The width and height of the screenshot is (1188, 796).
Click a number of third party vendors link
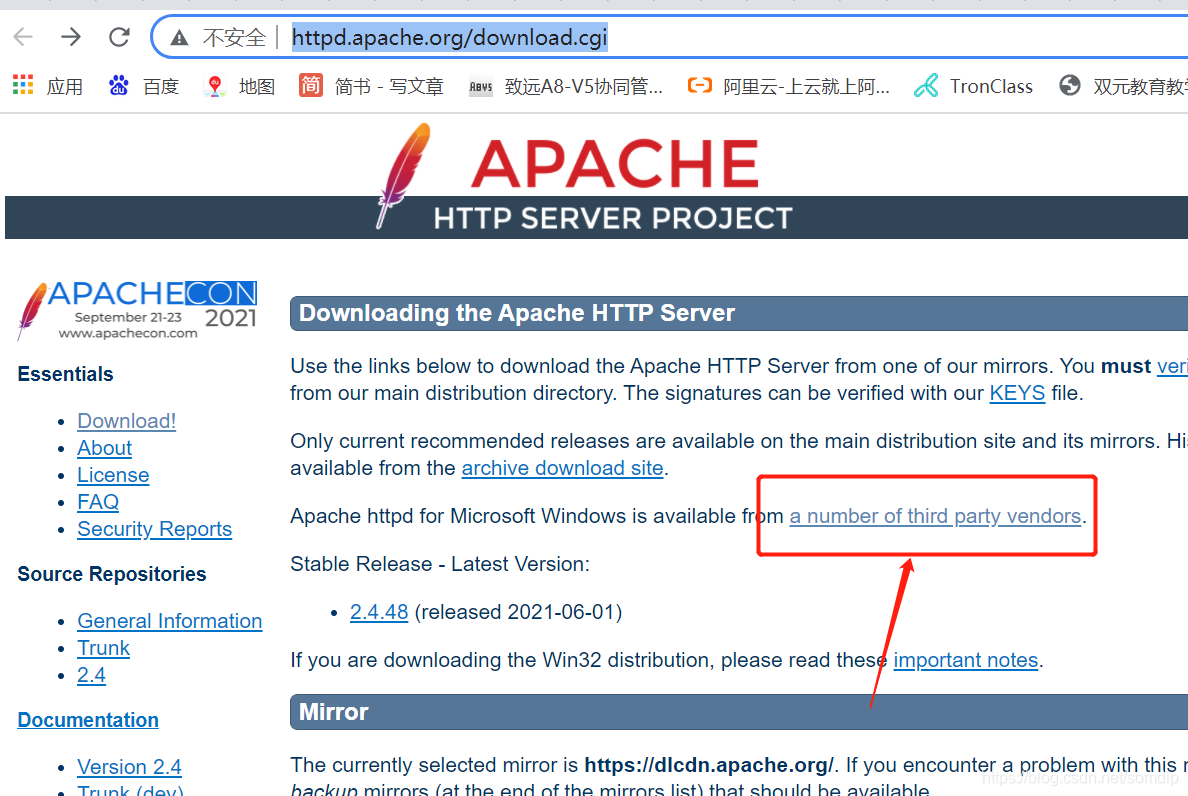click(935, 516)
